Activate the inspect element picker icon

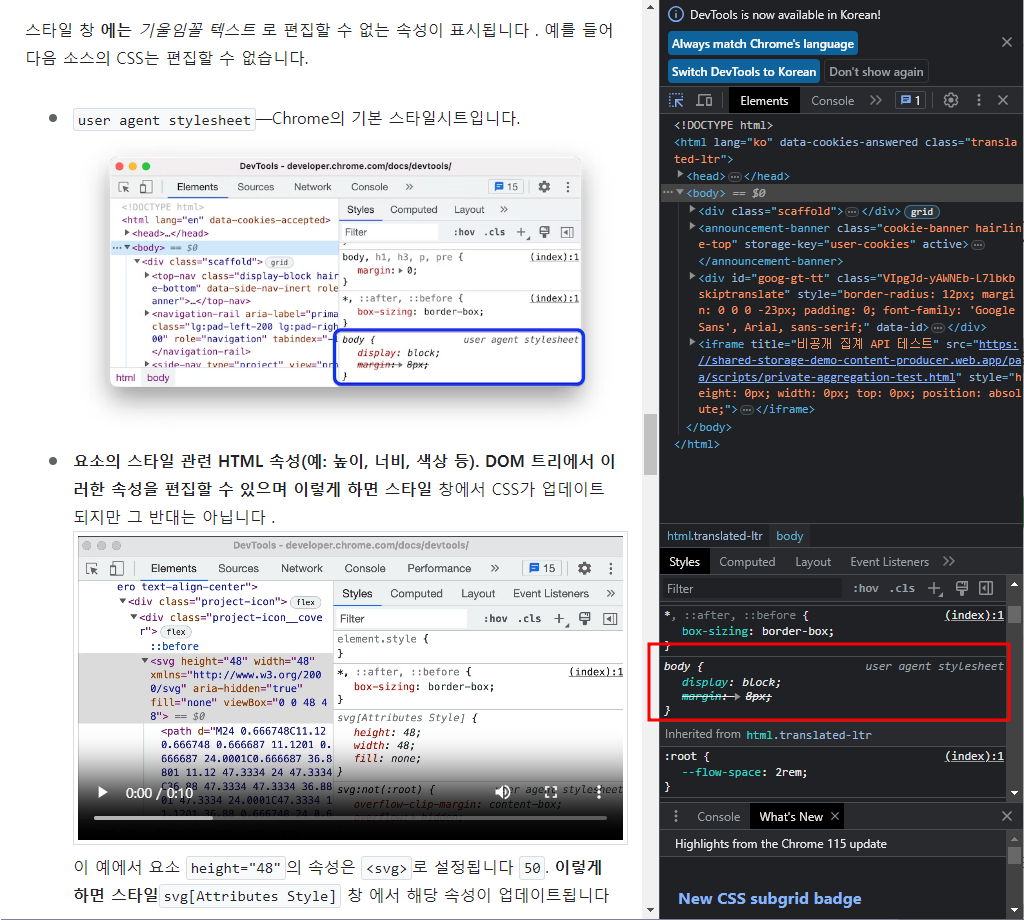[677, 101]
